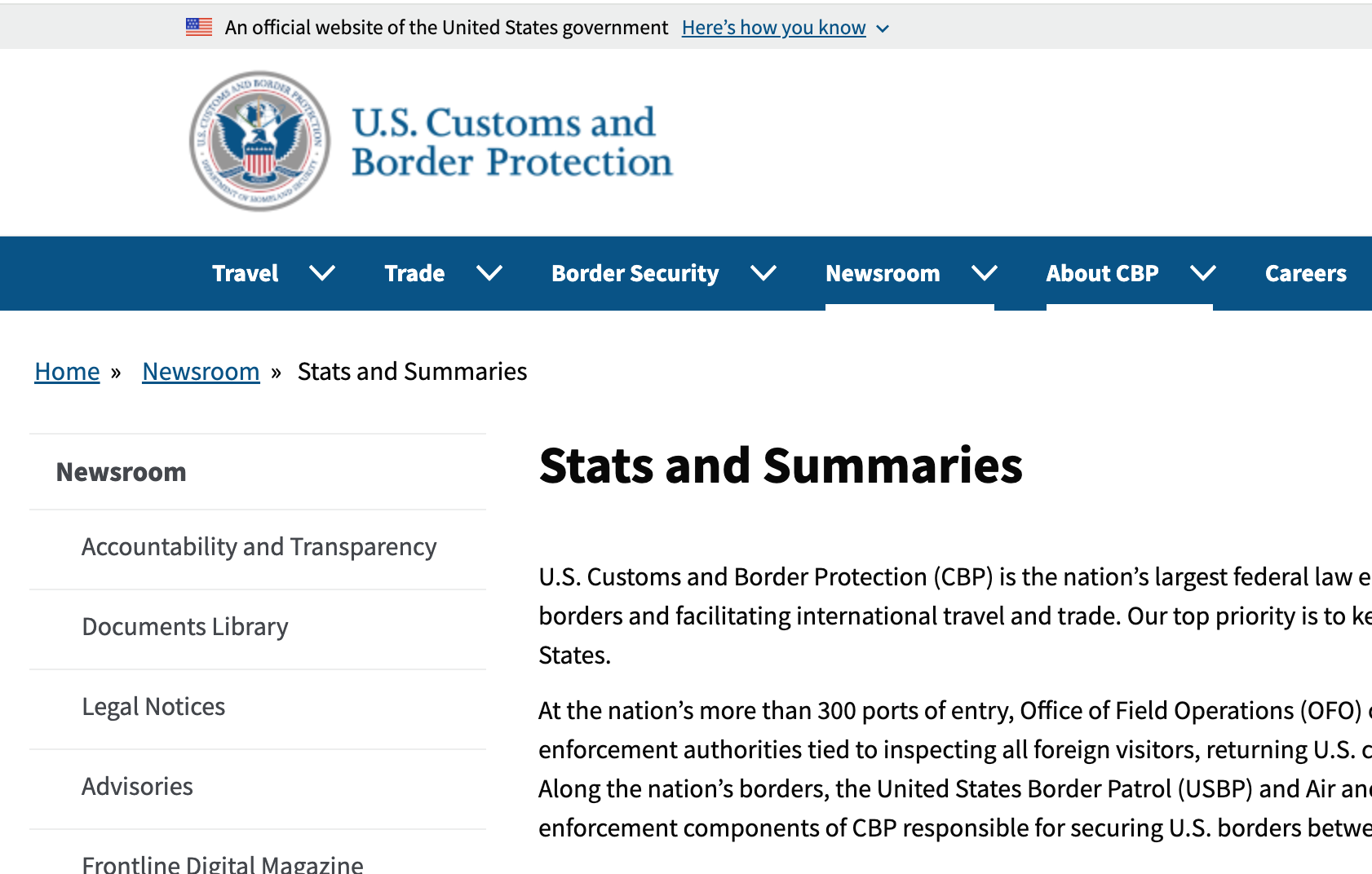This screenshot has height=874, width=1372.
Task: Click the CBP eagle seal logo
Action: pos(259,141)
